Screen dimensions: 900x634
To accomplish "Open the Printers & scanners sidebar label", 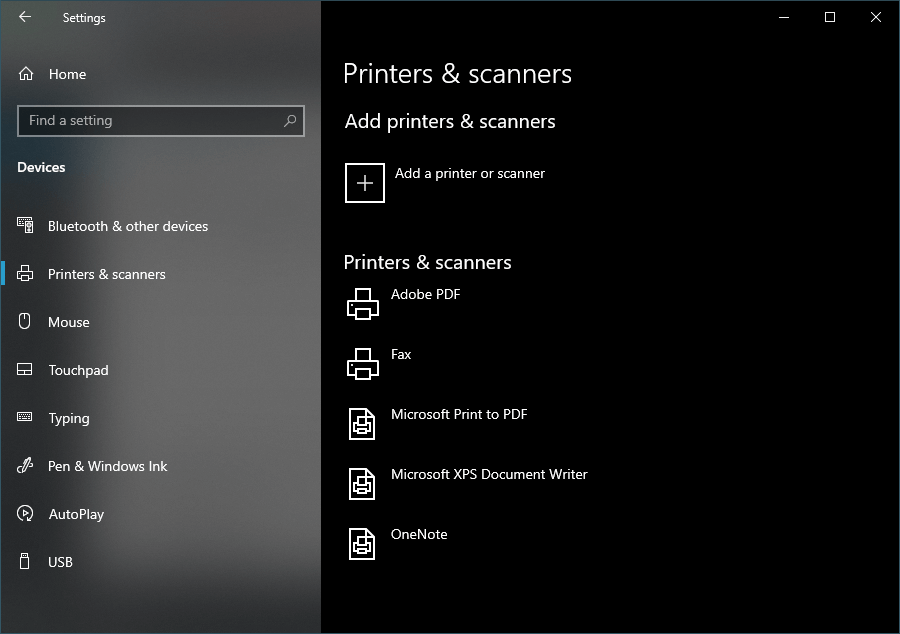I will click(x=107, y=274).
